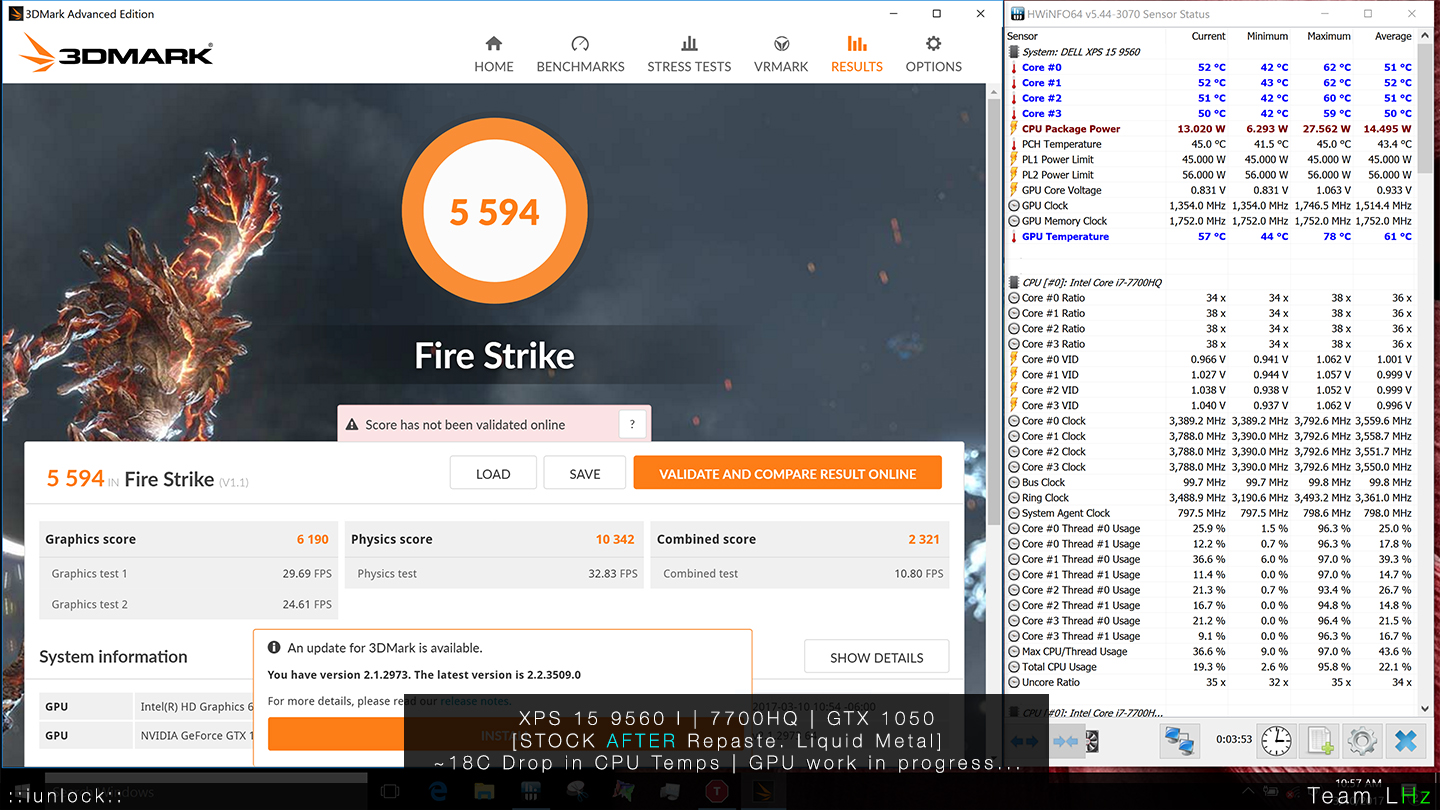Click the Graphics score value 6 190
This screenshot has height=810, width=1440.
coord(312,539)
